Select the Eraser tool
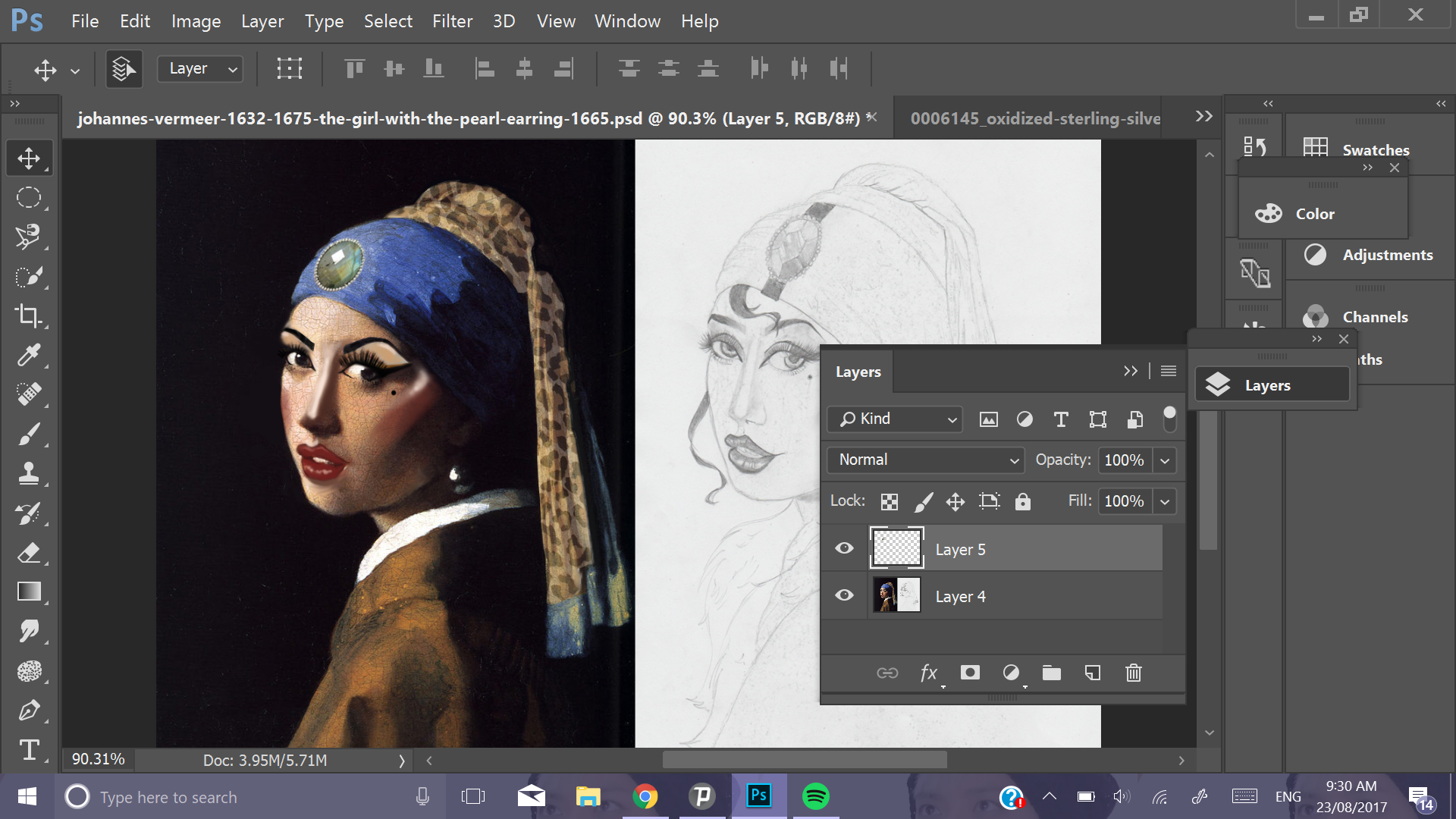This screenshot has height=819, width=1456. point(29,552)
